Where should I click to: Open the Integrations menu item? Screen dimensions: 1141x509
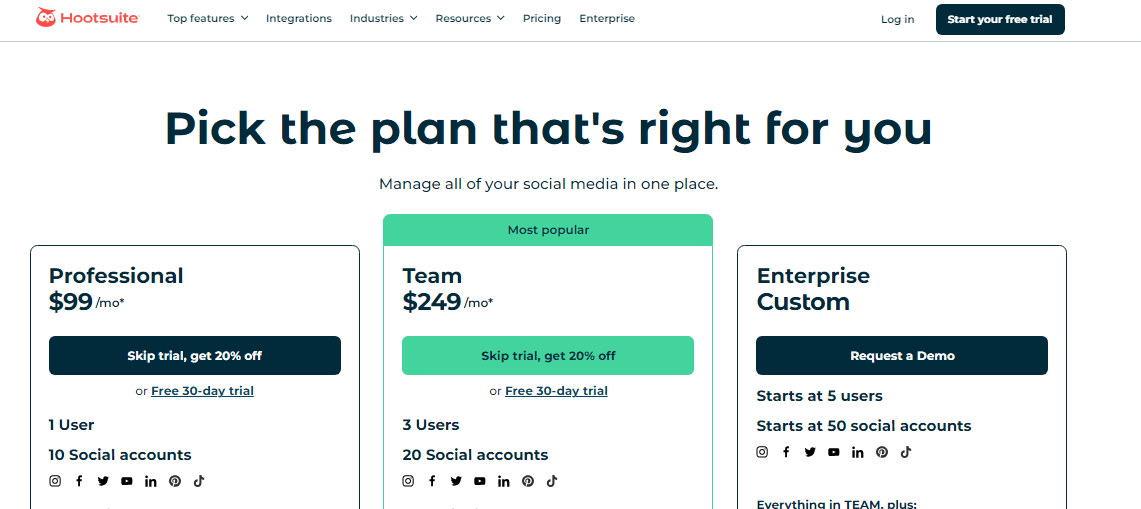[x=299, y=19]
